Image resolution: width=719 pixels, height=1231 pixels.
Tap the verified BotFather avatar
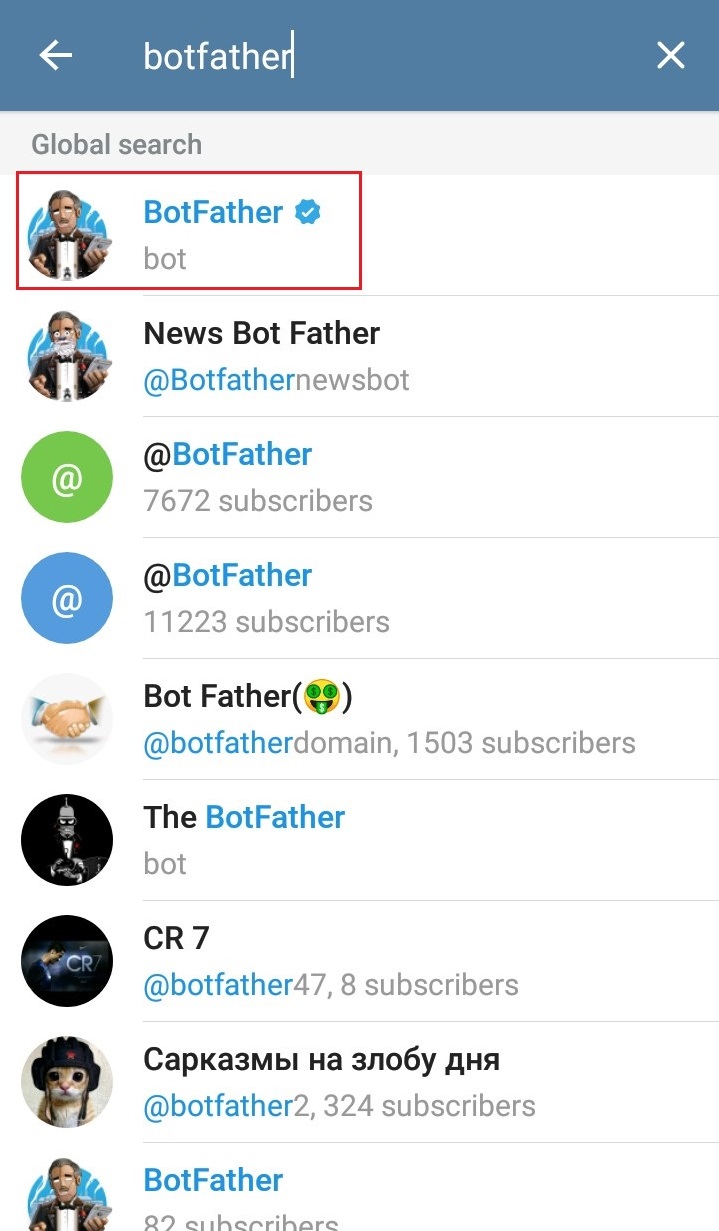pyautogui.click(x=67, y=234)
